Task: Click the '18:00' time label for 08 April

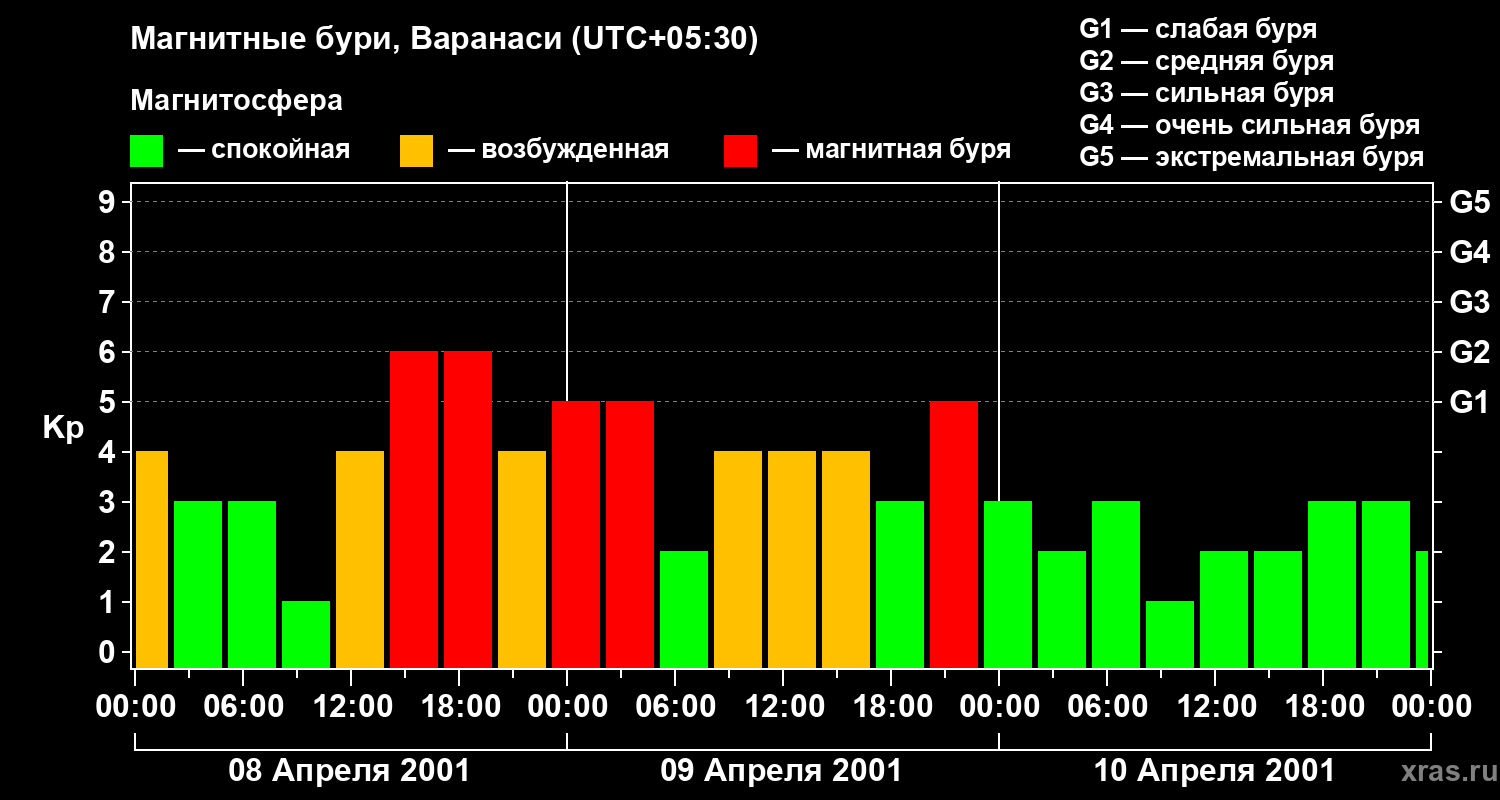Action: pyautogui.click(x=460, y=707)
